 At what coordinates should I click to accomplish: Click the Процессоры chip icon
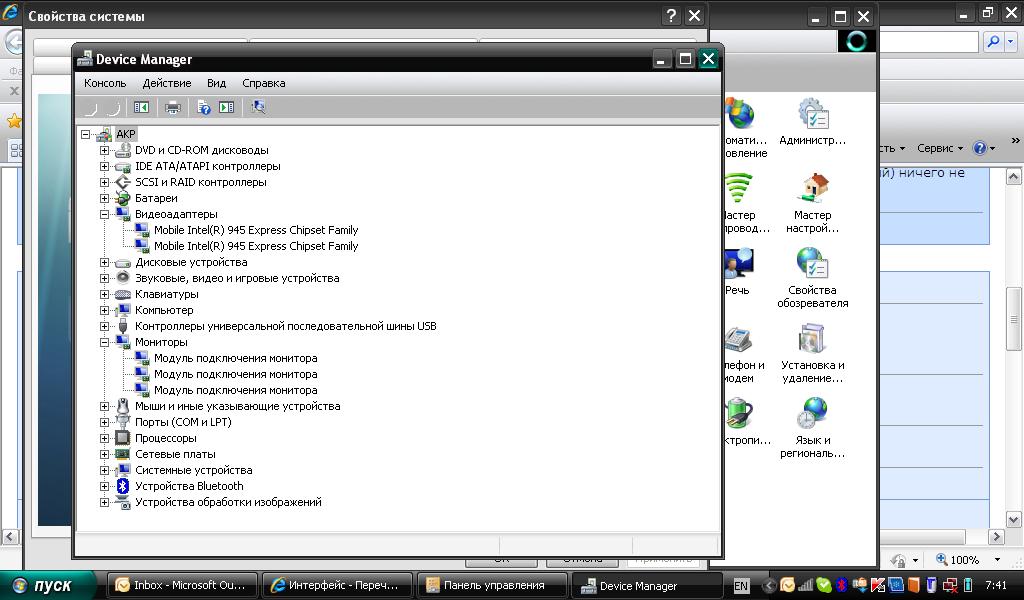click(x=123, y=438)
